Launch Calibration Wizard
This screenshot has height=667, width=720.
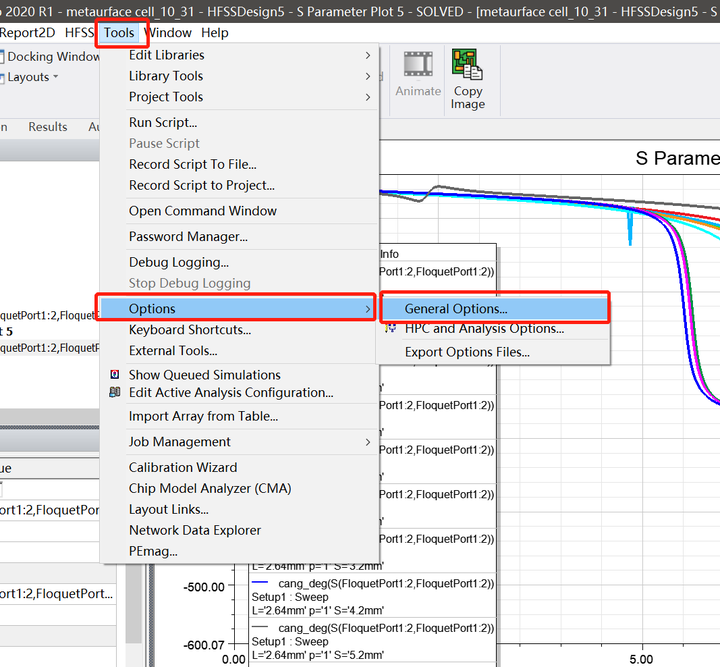[x=239, y=467]
